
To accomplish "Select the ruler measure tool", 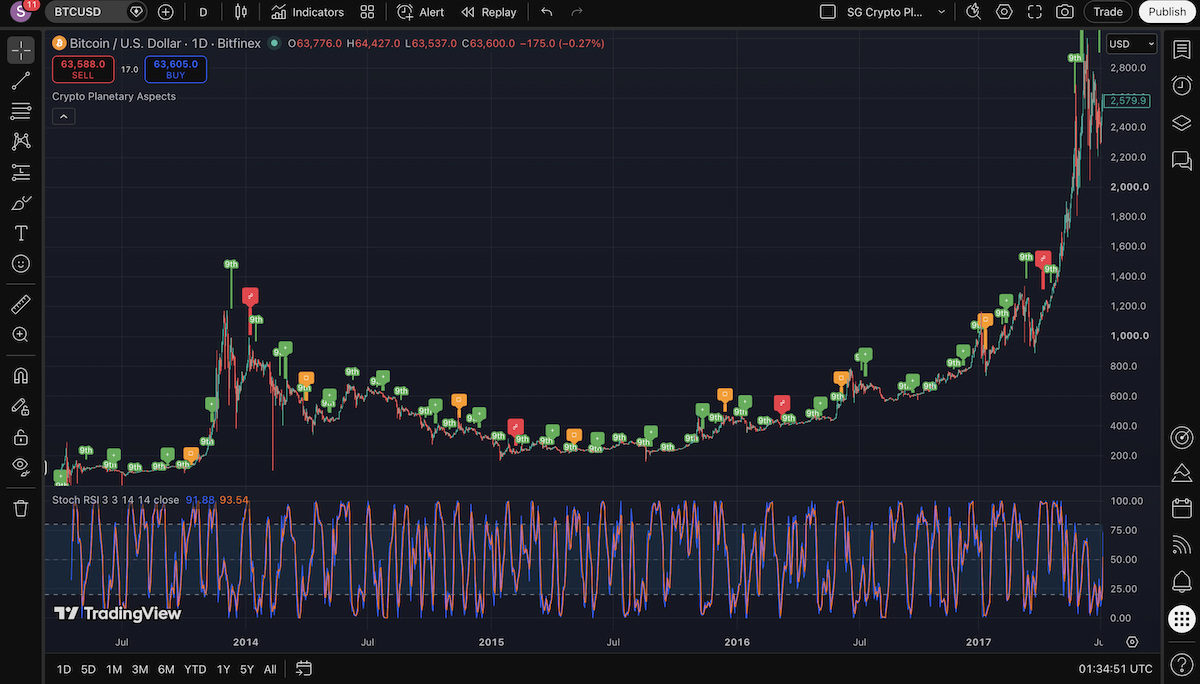I will click(x=21, y=304).
